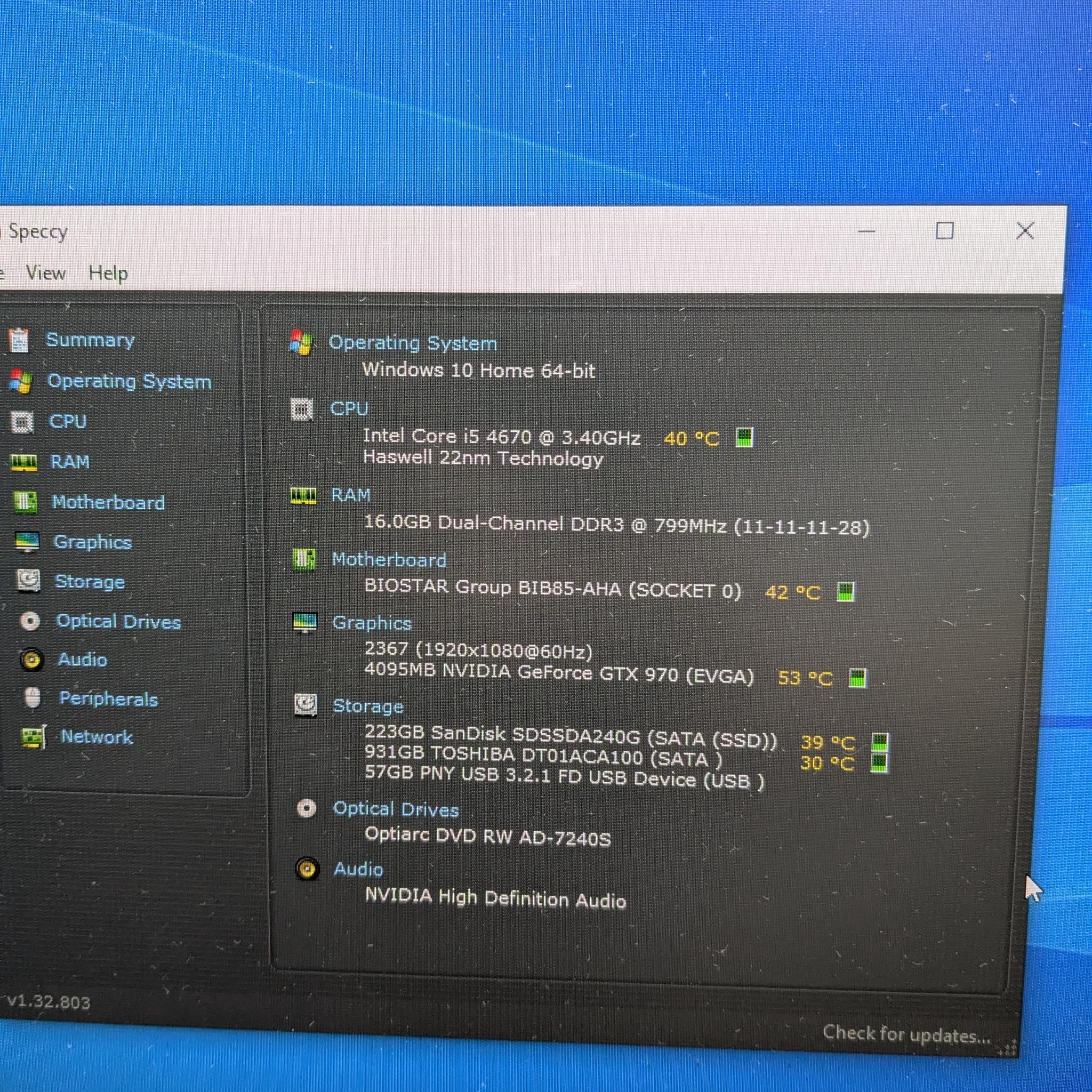Click the GPU 53 °C temperature indicator

857,678
